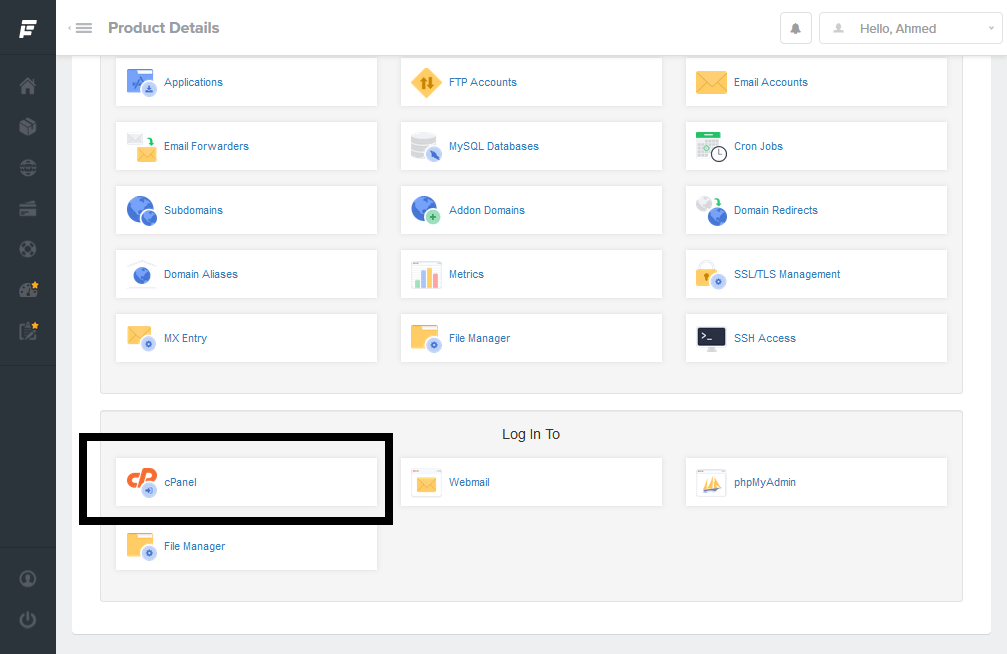Click the FTP Accounts diamond icon
This screenshot has height=654, width=1007.
tap(426, 82)
